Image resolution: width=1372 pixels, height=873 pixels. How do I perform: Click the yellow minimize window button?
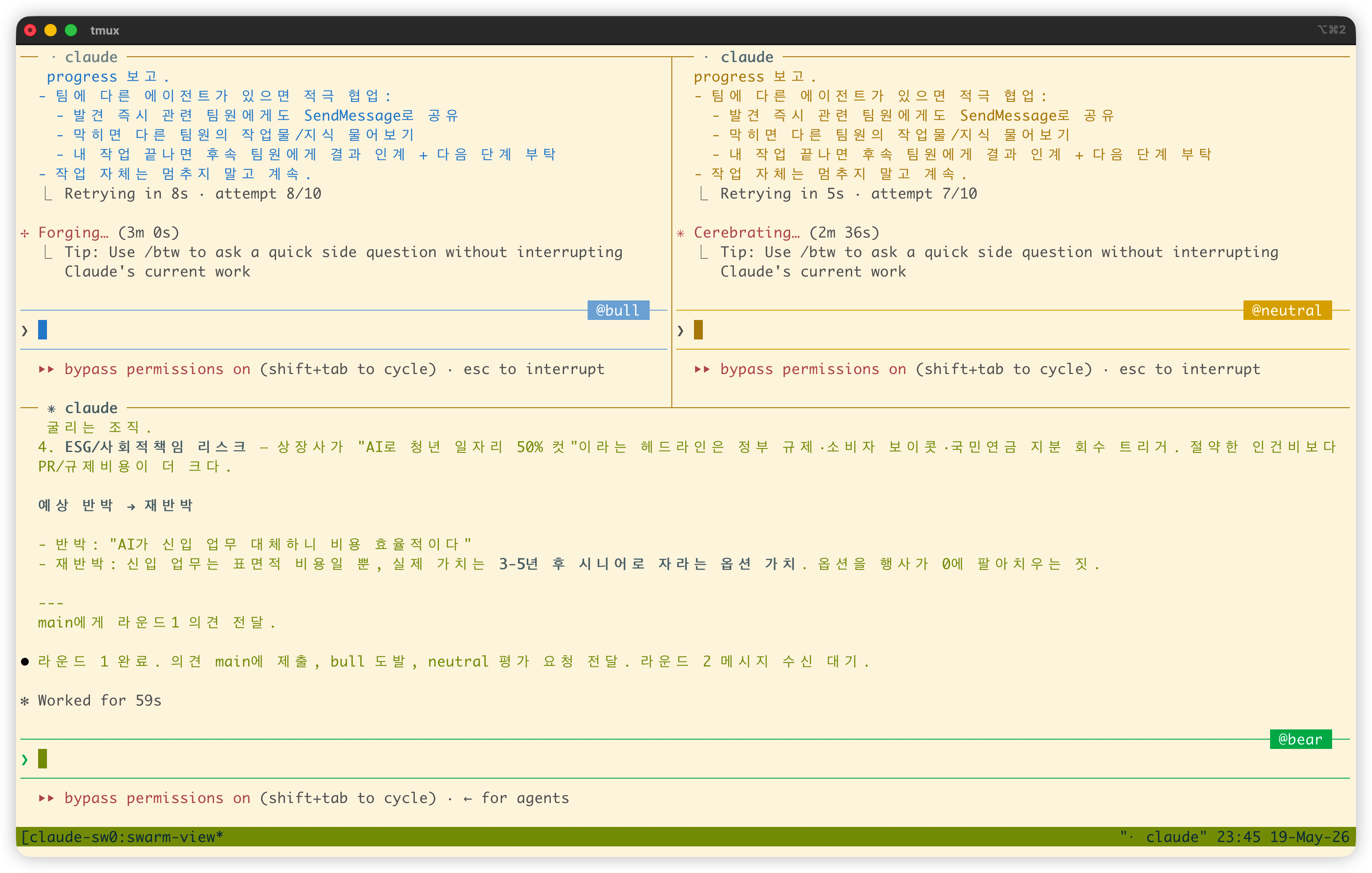click(x=51, y=30)
